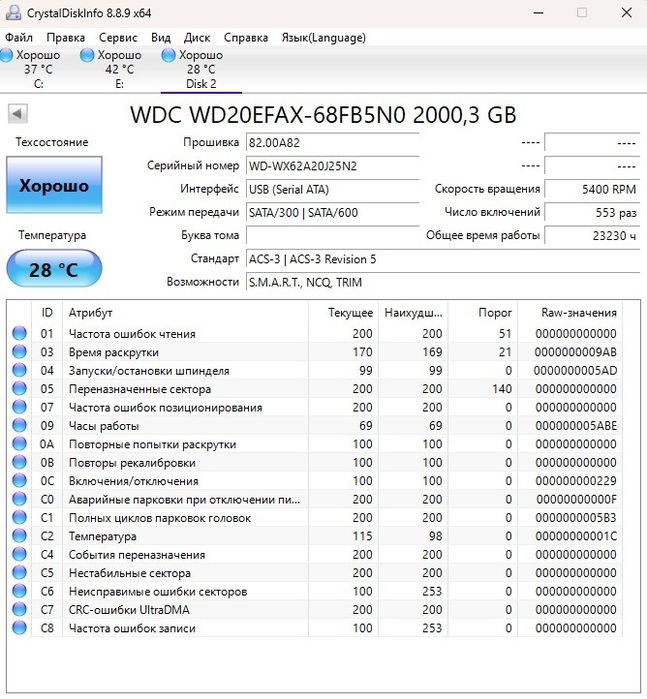Click the power-on hours field 23230 ч
Screen dimensions: 647x699
coord(592,235)
